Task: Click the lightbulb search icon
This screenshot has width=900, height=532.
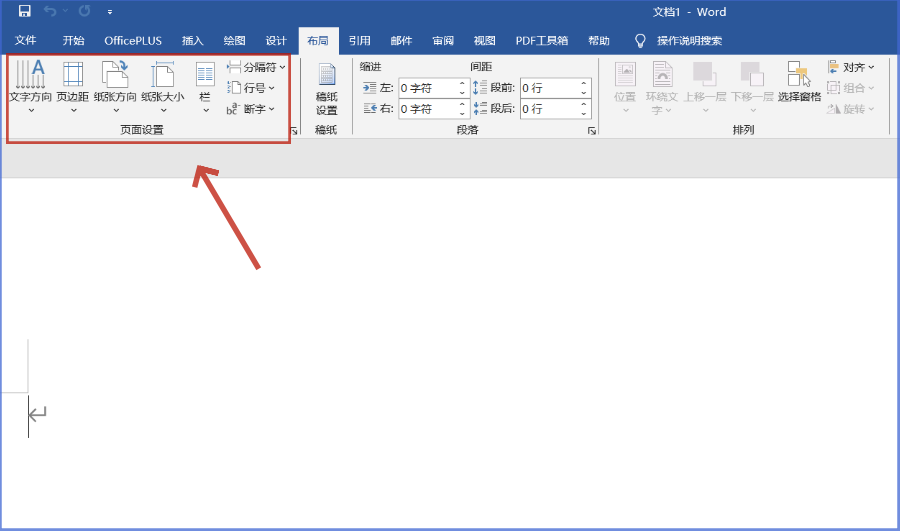Action: 640,41
